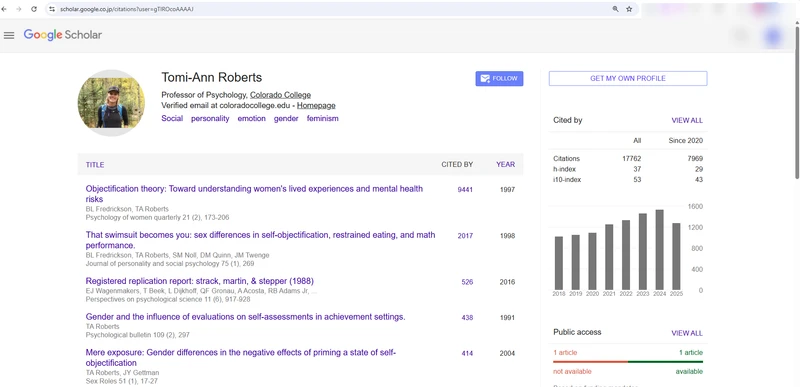The image size is (800, 387).
Task: Click the 'Sex Roles 51 (1), 17-27' text
Action: coord(121,381)
